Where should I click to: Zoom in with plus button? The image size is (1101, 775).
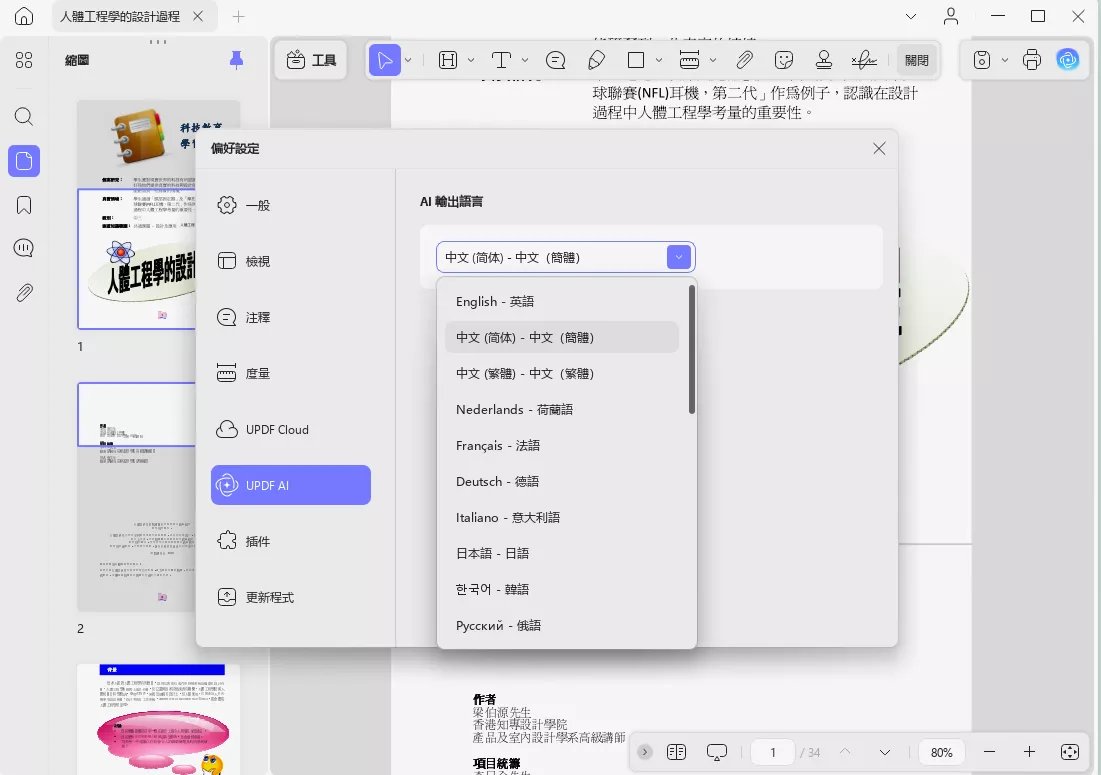pos(1029,752)
